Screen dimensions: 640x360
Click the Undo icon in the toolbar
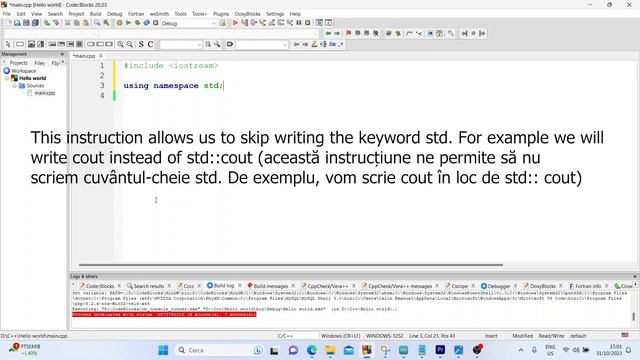(x=47, y=23)
